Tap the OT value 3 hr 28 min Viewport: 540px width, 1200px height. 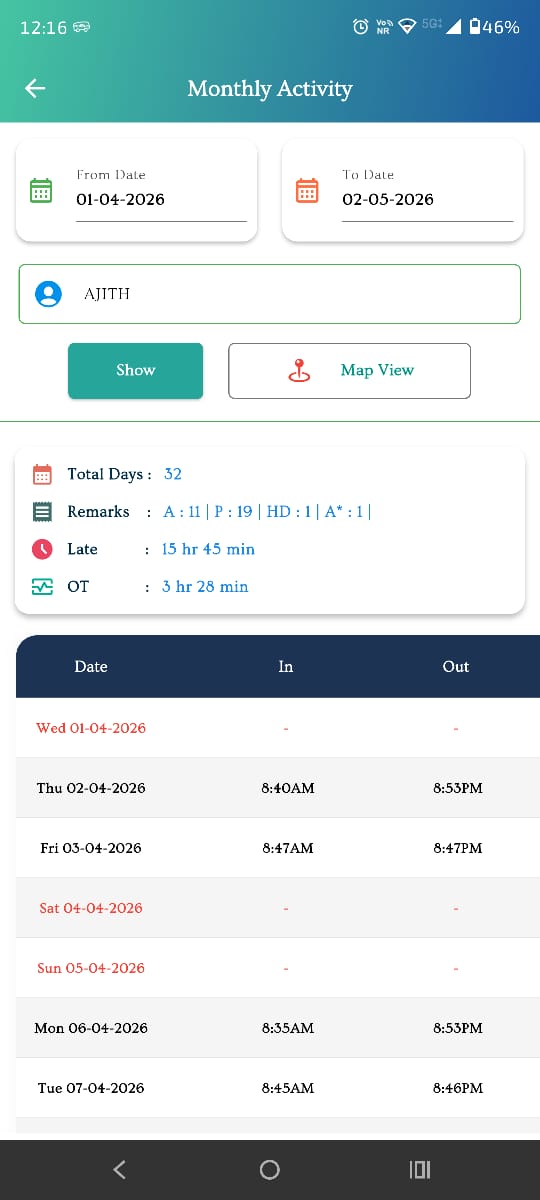coord(205,587)
